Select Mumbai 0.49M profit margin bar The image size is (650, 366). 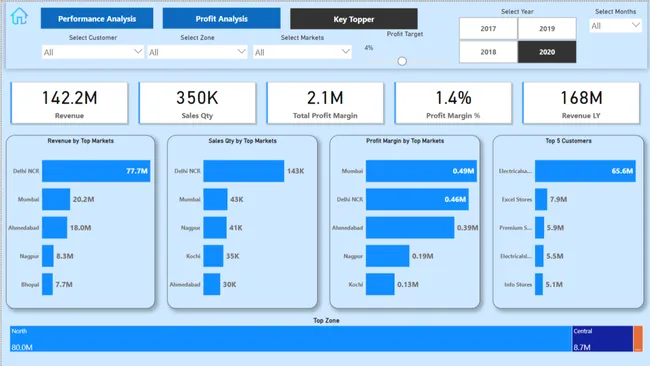click(421, 171)
